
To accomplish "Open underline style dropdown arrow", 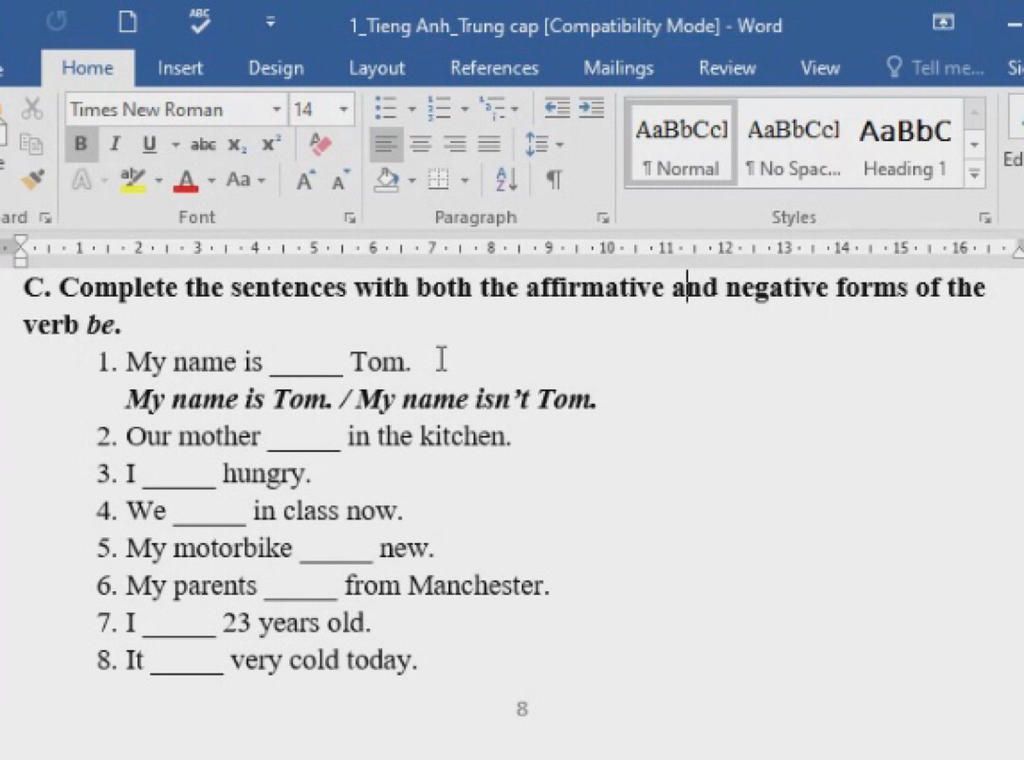I will point(176,144).
